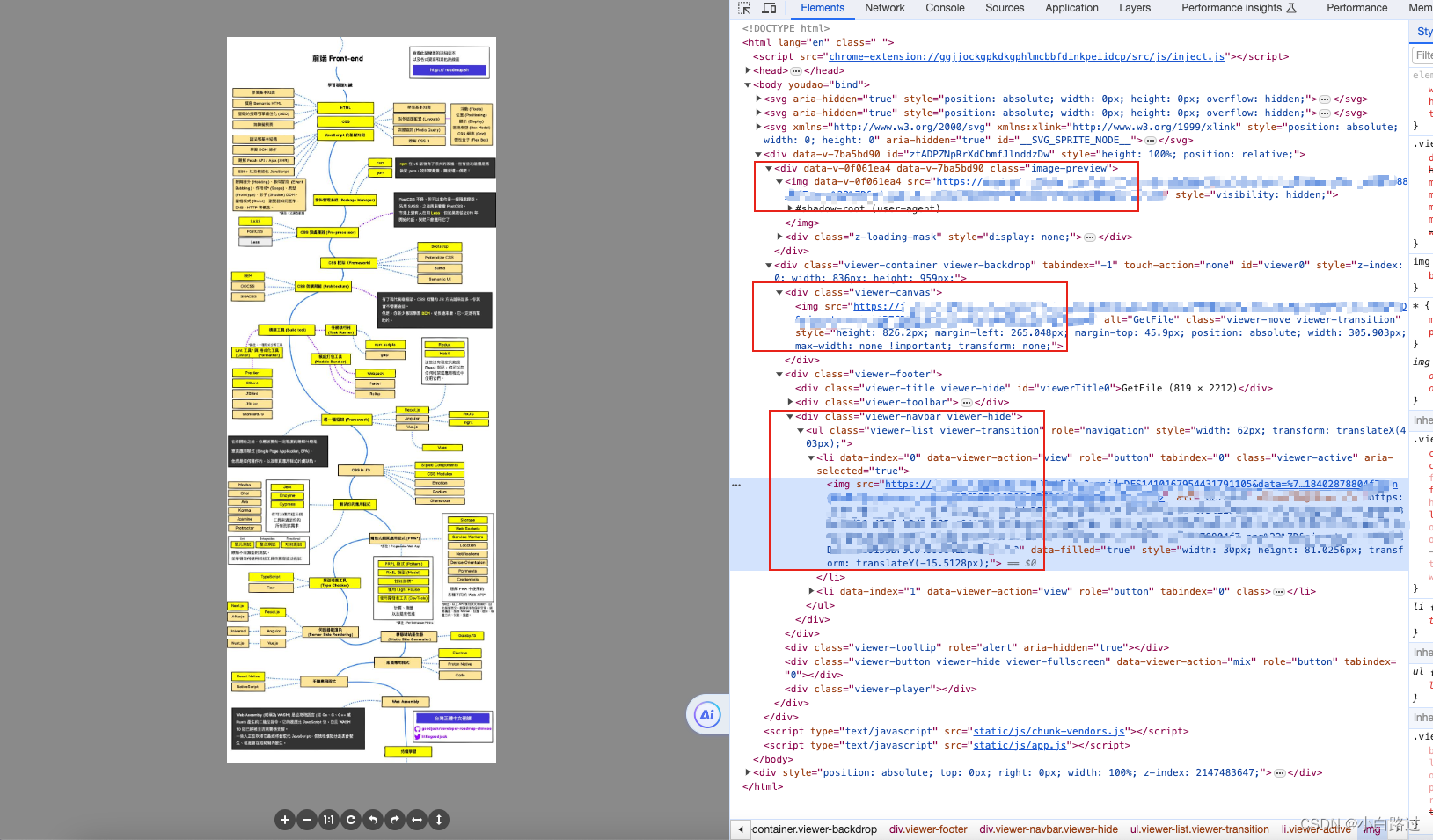Select the viewer-button viewer-fullscreen div line
This screenshot has height=840, width=1433.
pyautogui.click(x=1091, y=668)
